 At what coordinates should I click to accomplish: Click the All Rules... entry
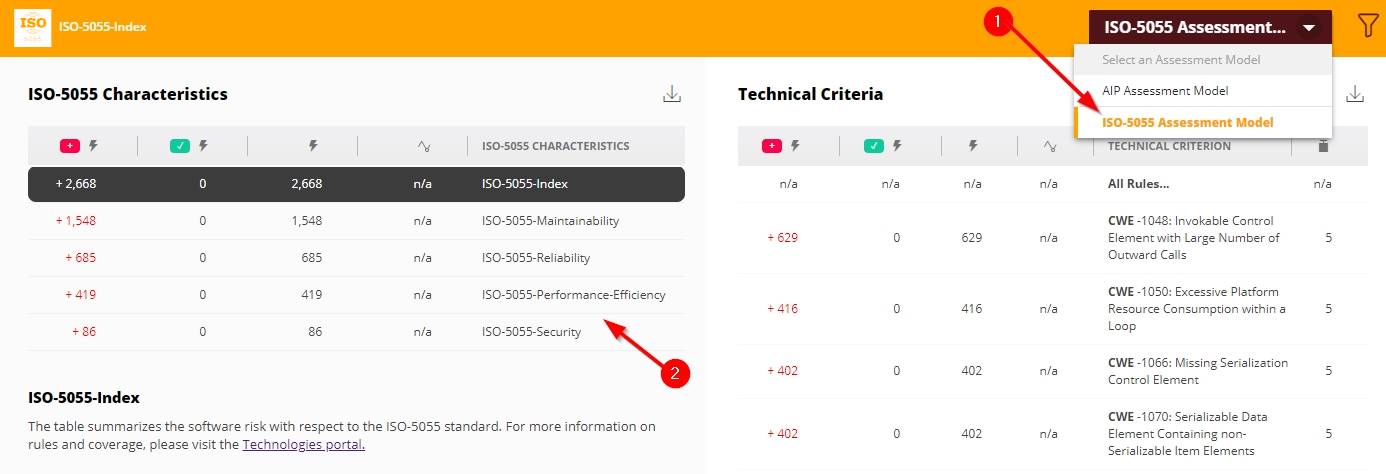(x=1138, y=184)
